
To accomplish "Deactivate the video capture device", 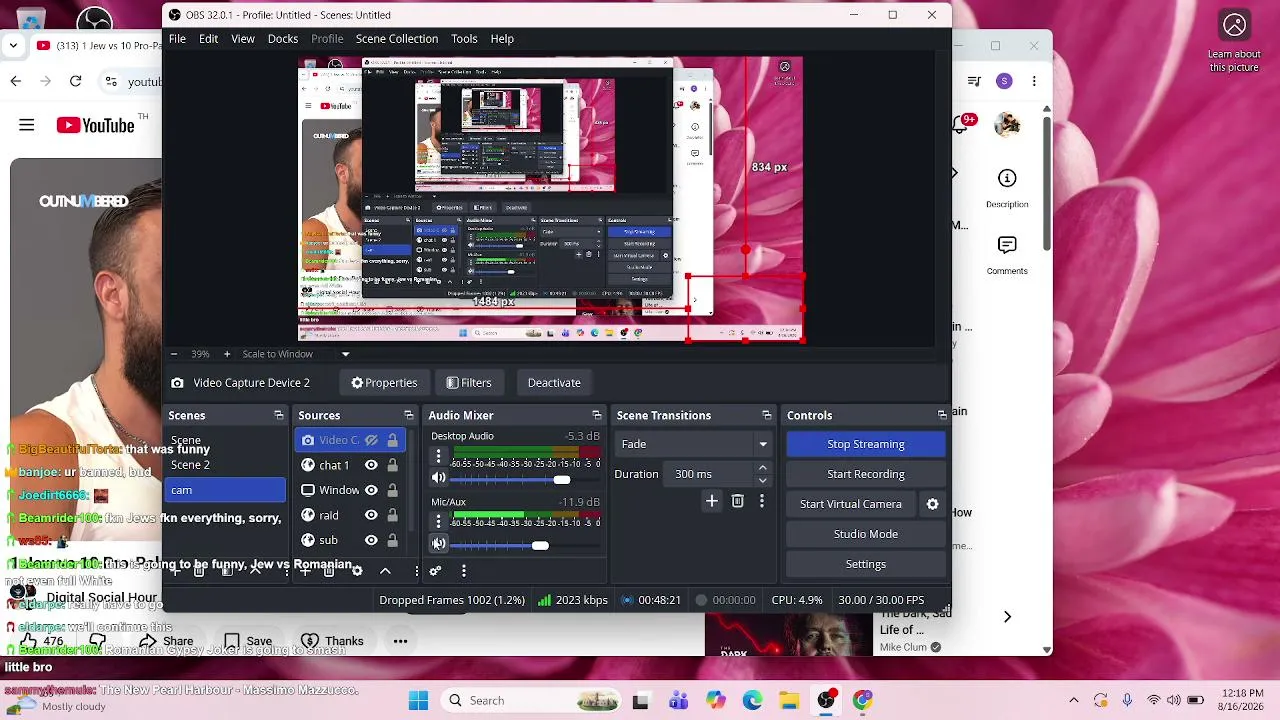I will click(x=554, y=383).
